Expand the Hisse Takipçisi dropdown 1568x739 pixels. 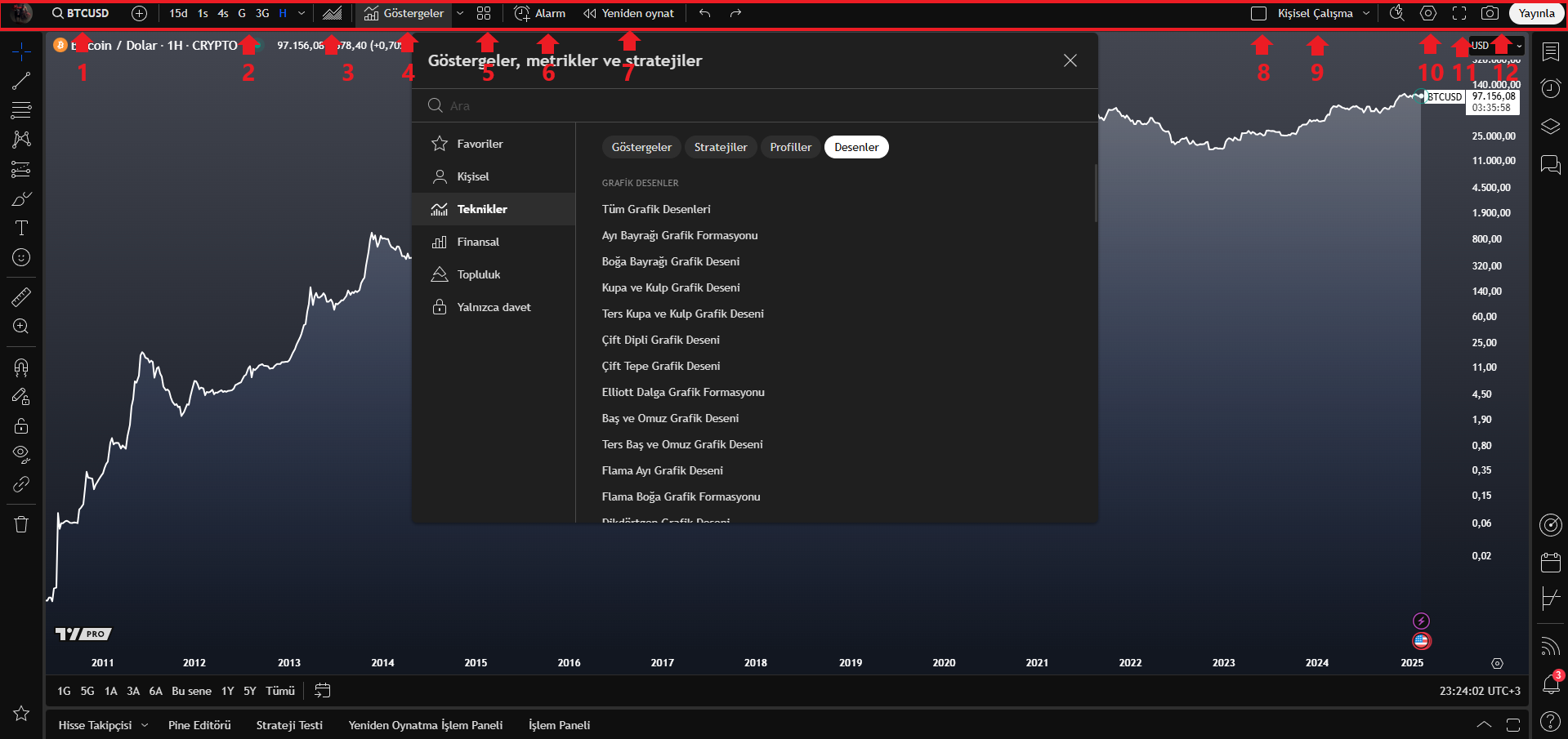point(145,725)
